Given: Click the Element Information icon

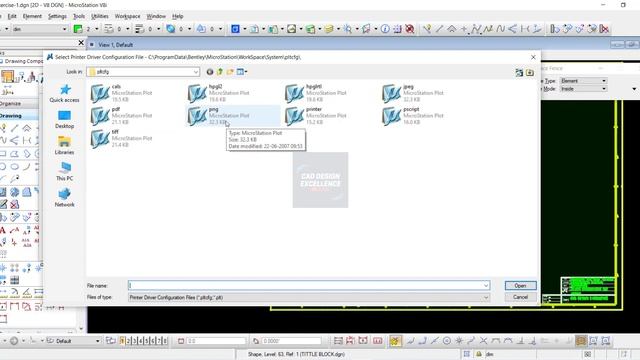Looking at the screenshot, I should pyautogui.click(x=385, y=29).
